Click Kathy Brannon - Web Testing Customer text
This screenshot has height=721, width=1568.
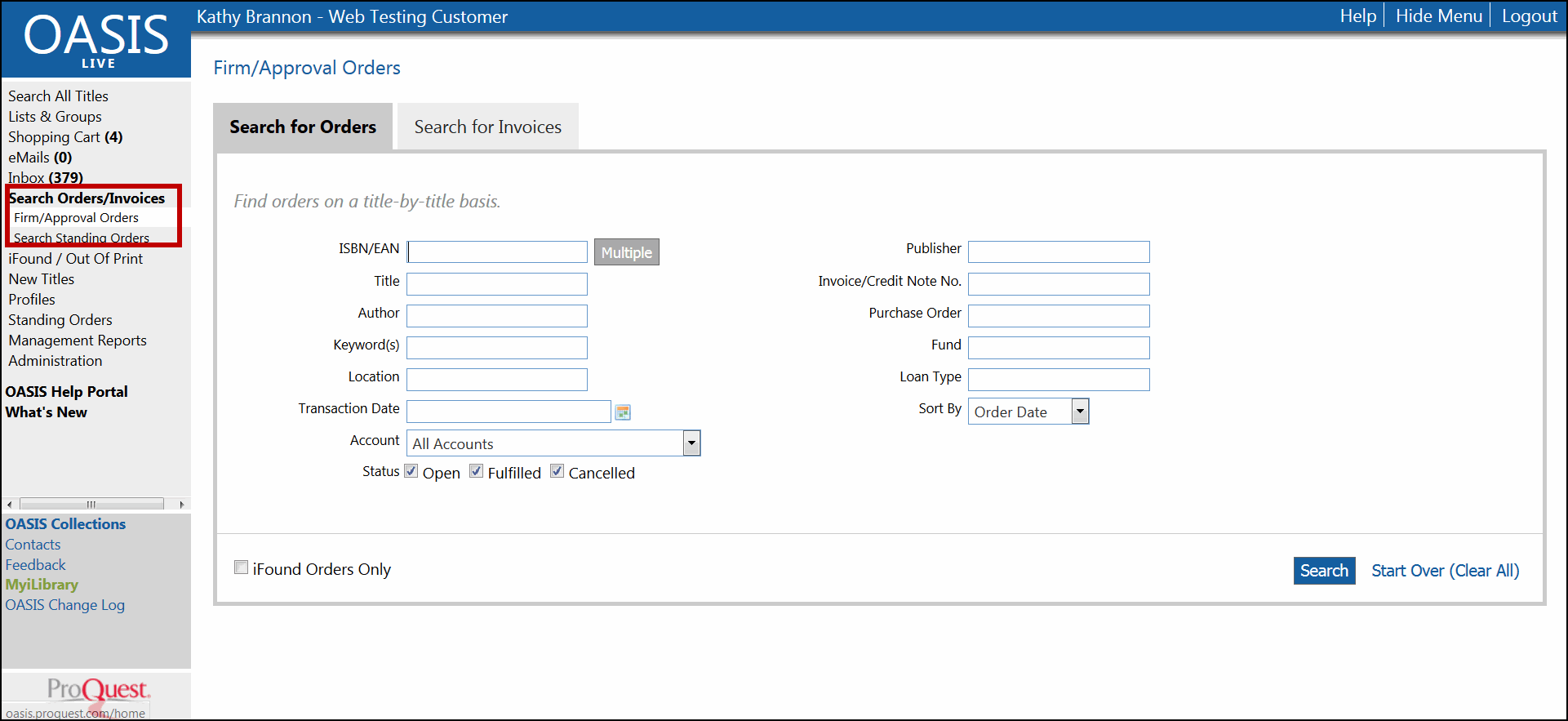point(352,16)
